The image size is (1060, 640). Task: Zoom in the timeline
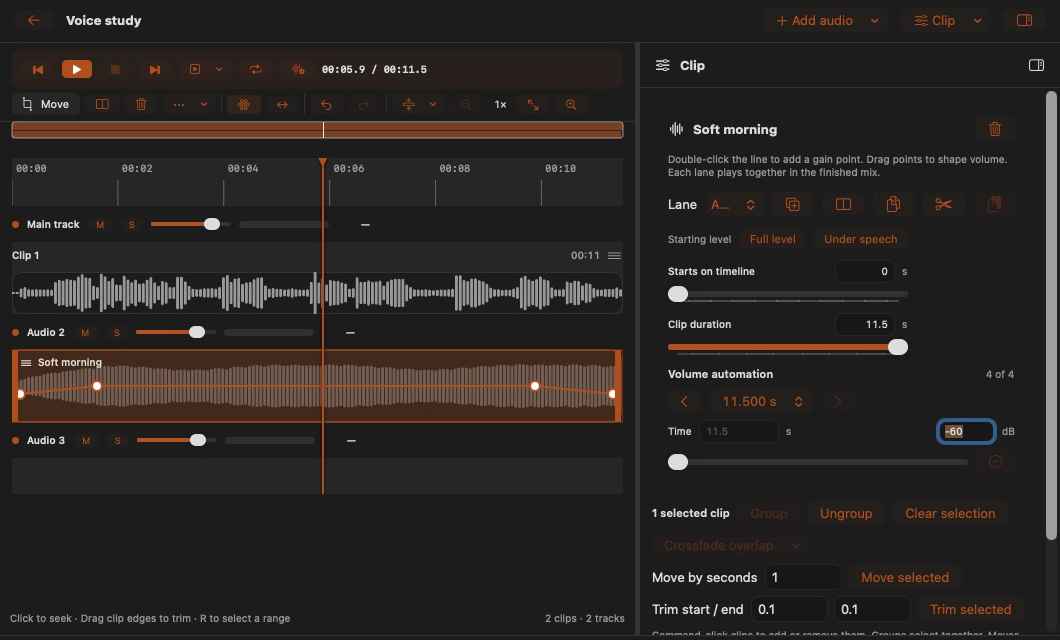tap(571, 104)
